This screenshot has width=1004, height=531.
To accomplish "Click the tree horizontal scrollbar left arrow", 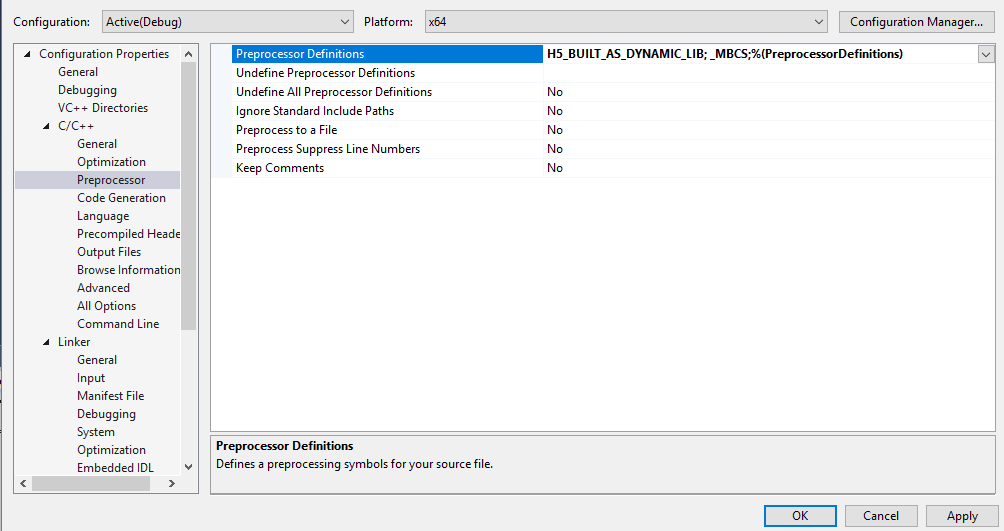I will (24, 484).
